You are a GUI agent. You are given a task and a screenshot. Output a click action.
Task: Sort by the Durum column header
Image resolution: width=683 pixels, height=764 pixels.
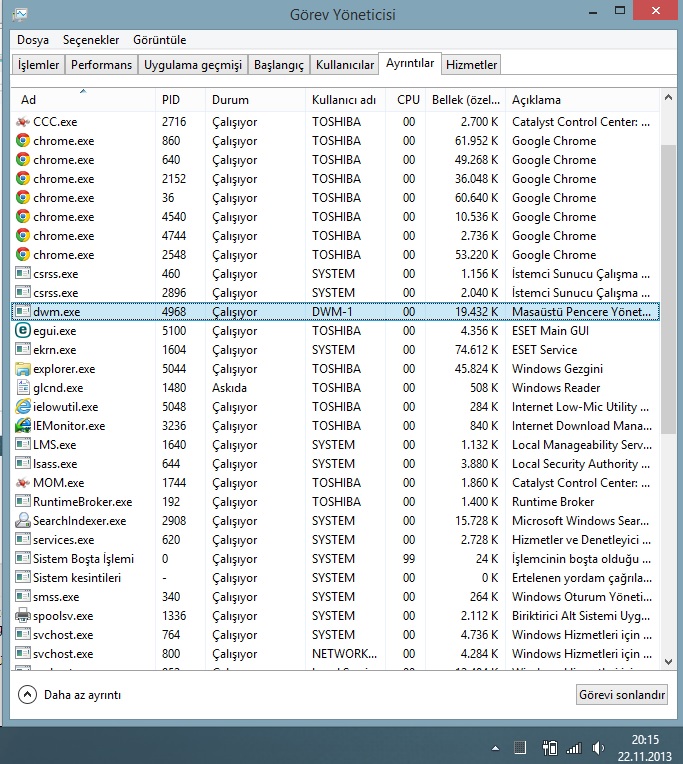pos(255,100)
